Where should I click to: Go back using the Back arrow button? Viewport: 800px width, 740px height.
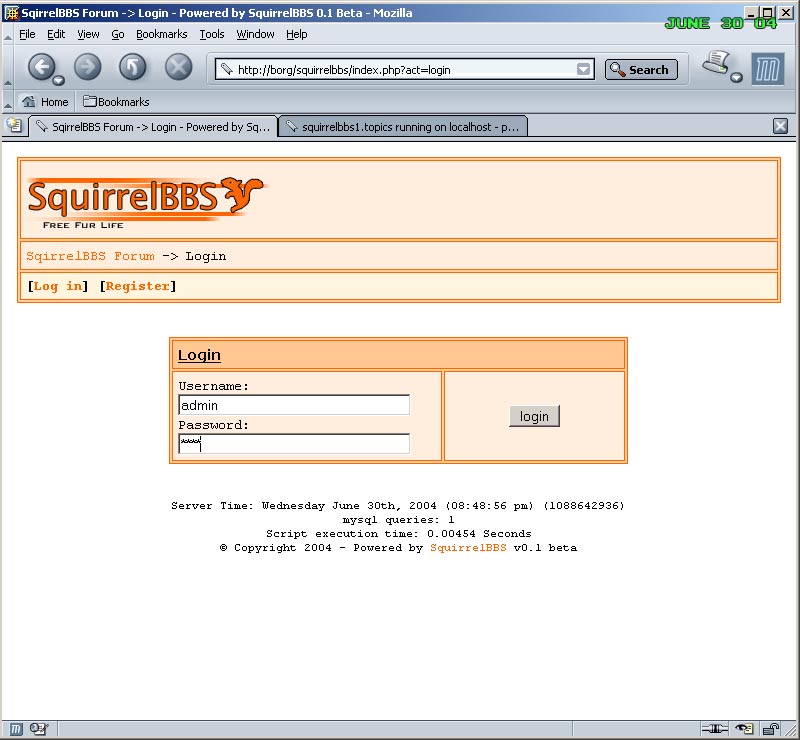(41, 66)
